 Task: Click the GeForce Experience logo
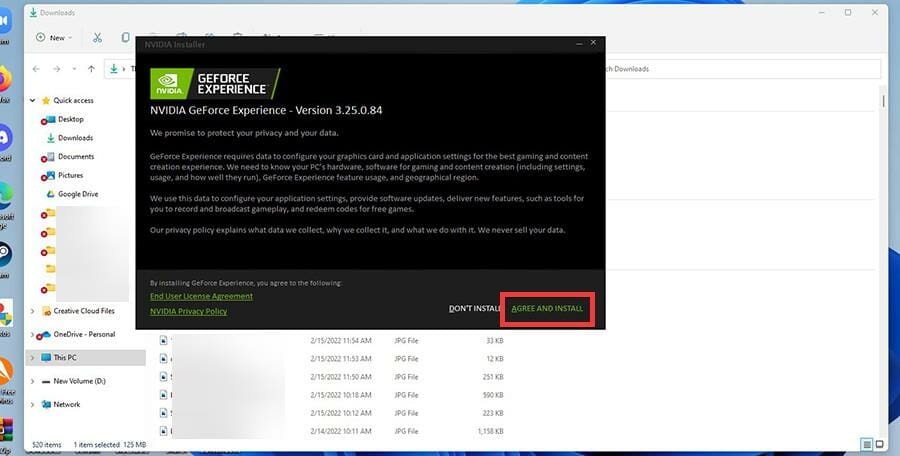click(x=215, y=84)
